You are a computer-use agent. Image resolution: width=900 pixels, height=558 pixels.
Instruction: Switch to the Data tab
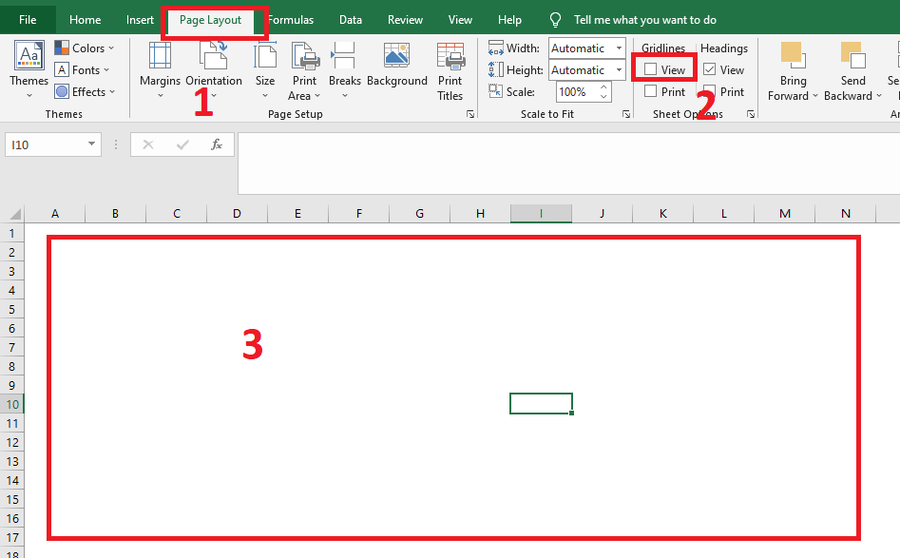(x=350, y=20)
